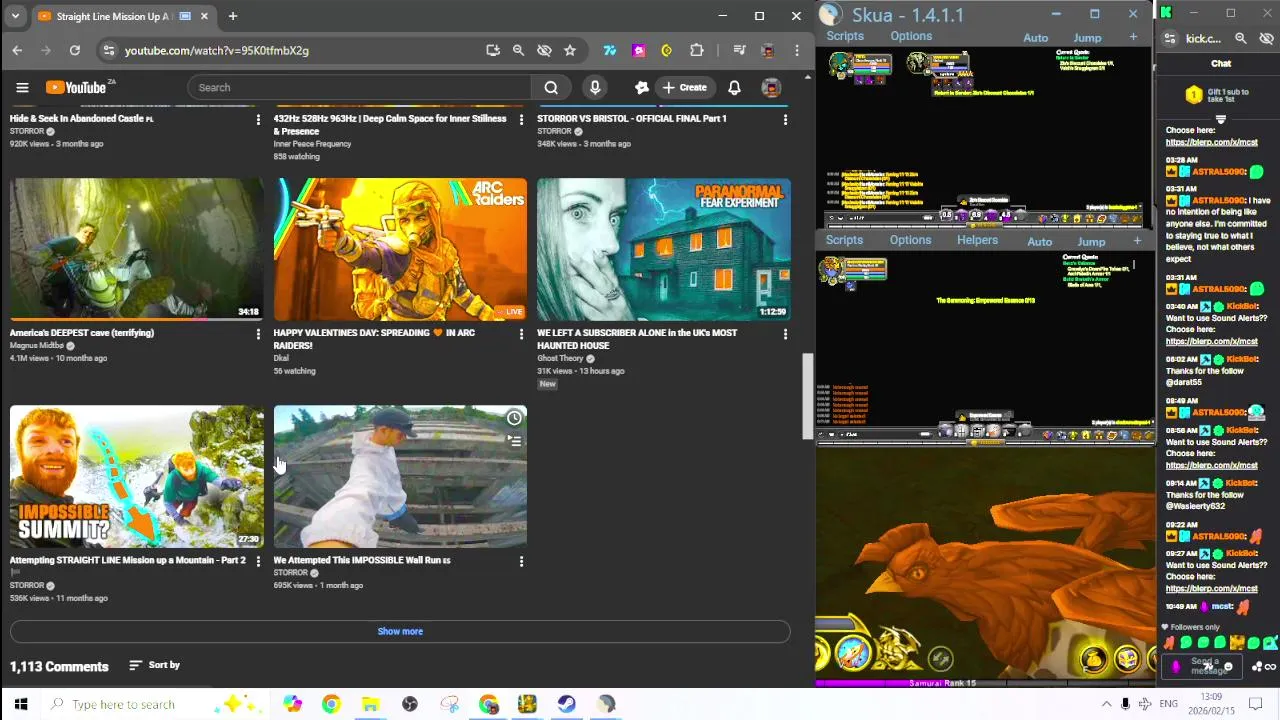Open Steam from the taskbar
This screenshot has height=720, width=1280.
point(567,704)
